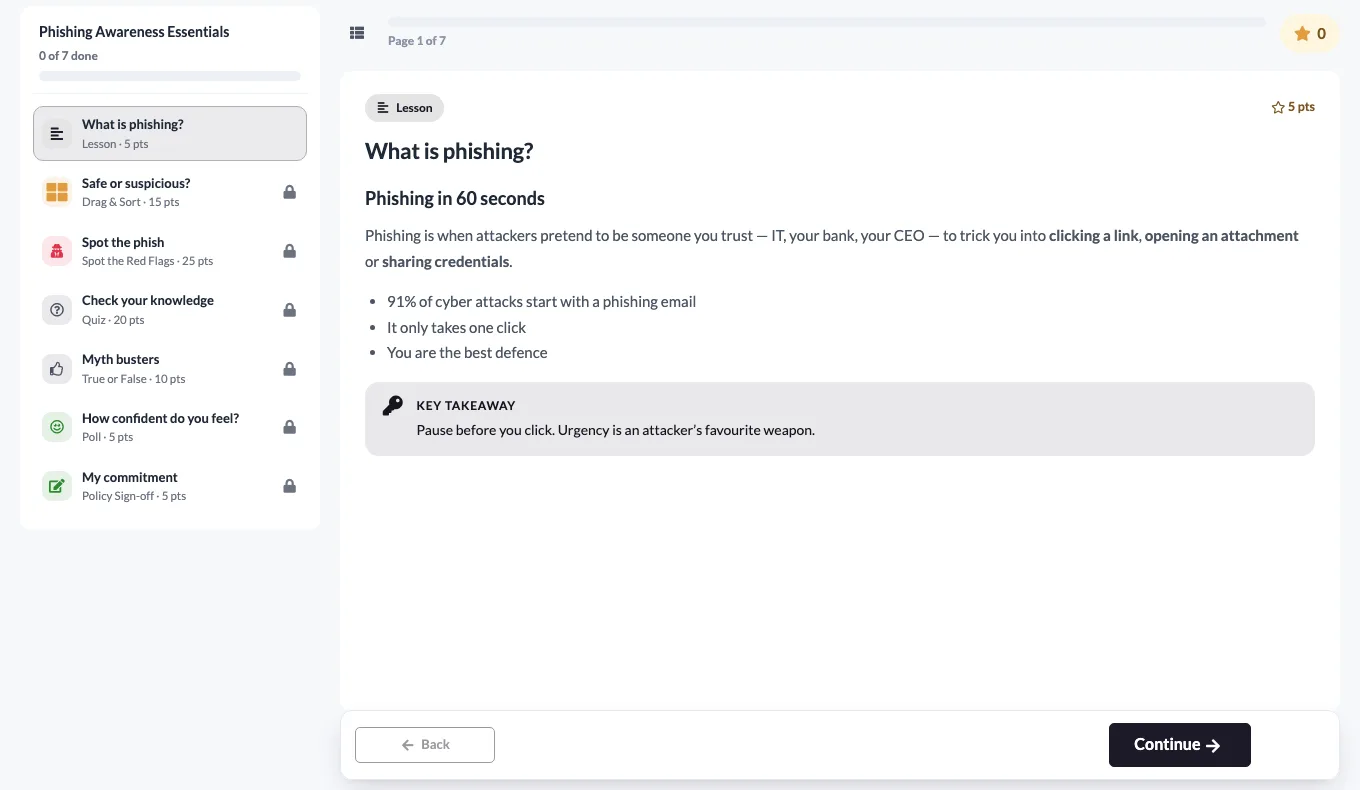Click You are the best defence bullet

tap(467, 352)
